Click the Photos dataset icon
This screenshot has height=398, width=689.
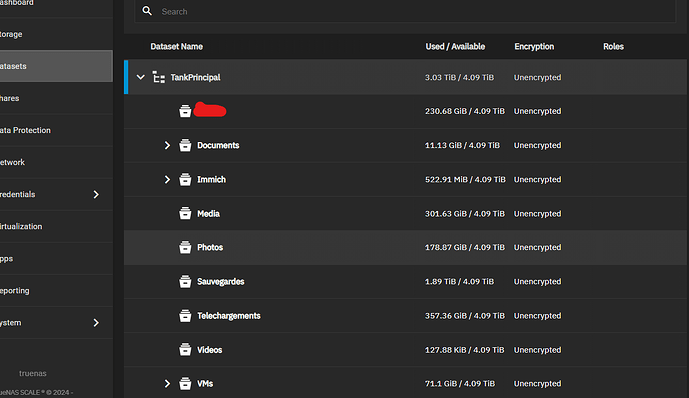tap(185, 247)
